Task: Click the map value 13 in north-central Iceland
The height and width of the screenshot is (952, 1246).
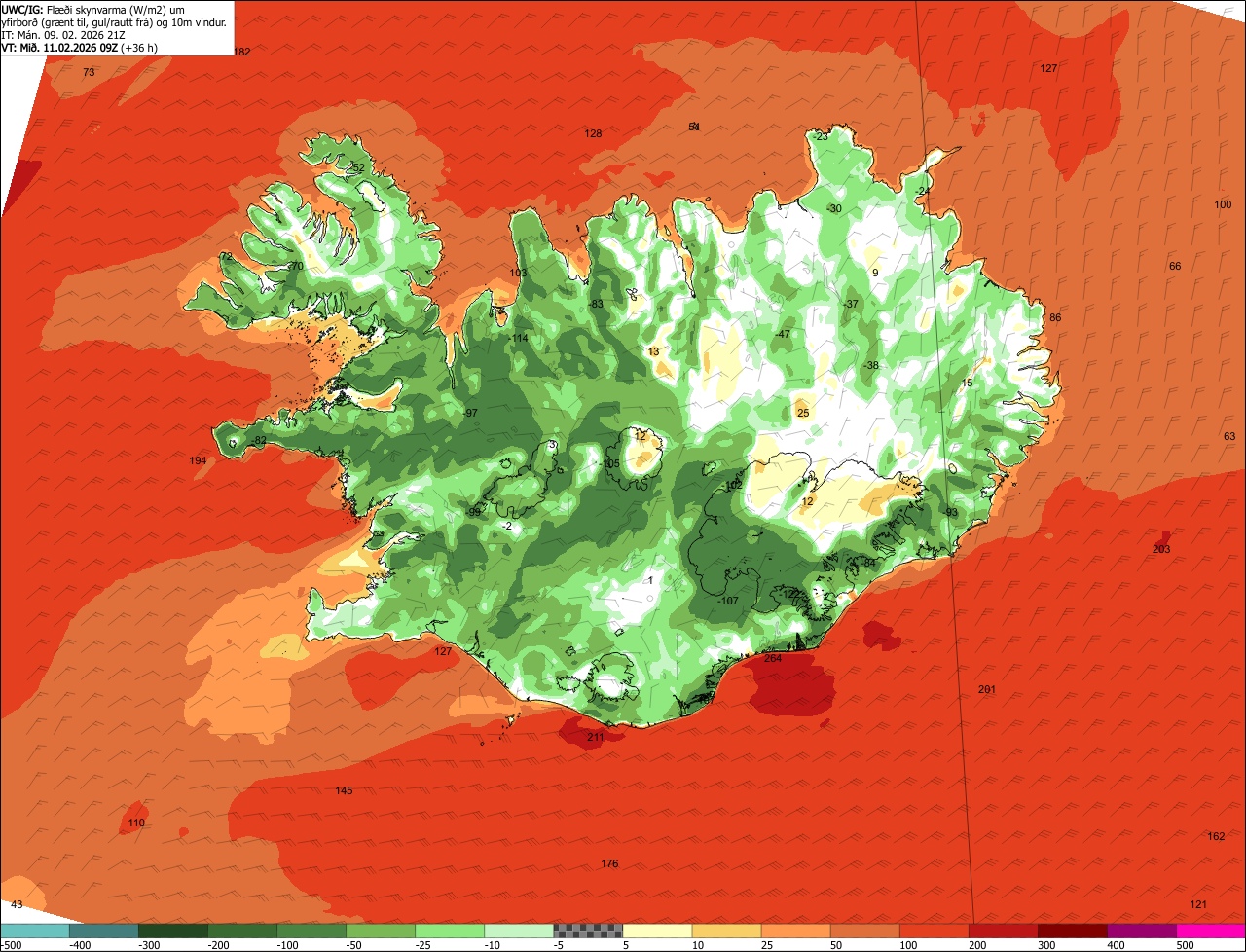Action: pyautogui.click(x=653, y=352)
